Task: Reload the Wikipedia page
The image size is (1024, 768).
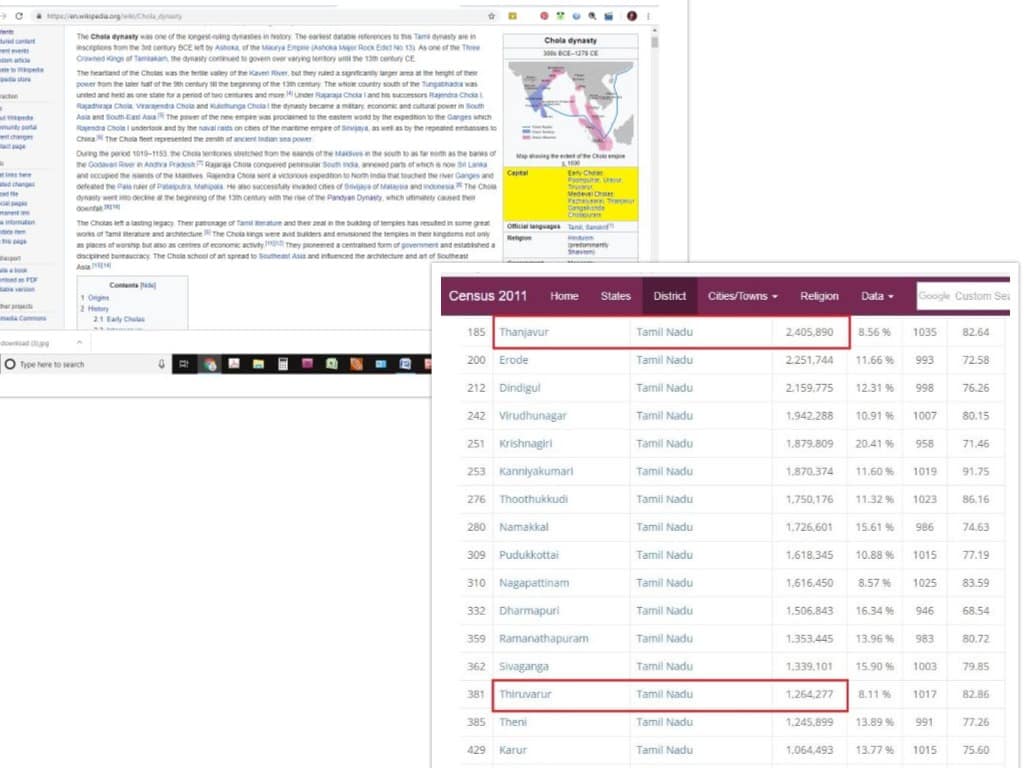Action: pyautogui.click(x=19, y=16)
